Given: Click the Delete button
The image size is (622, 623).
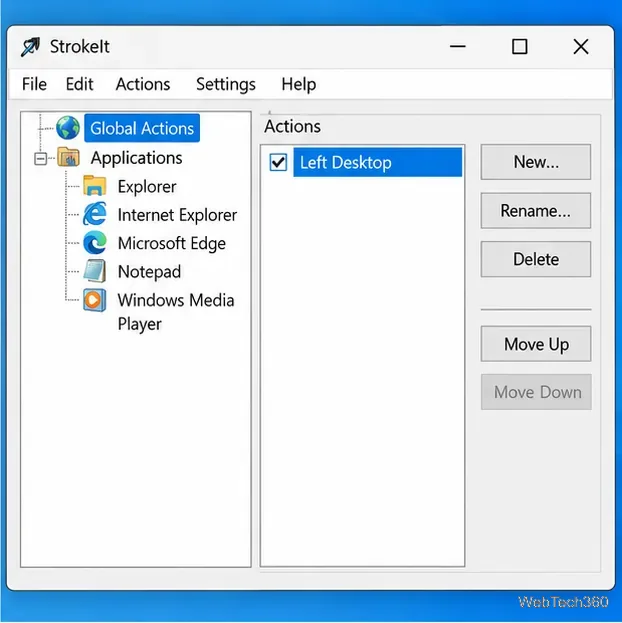Looking at the screenshot, I should (x=535, y=259).
